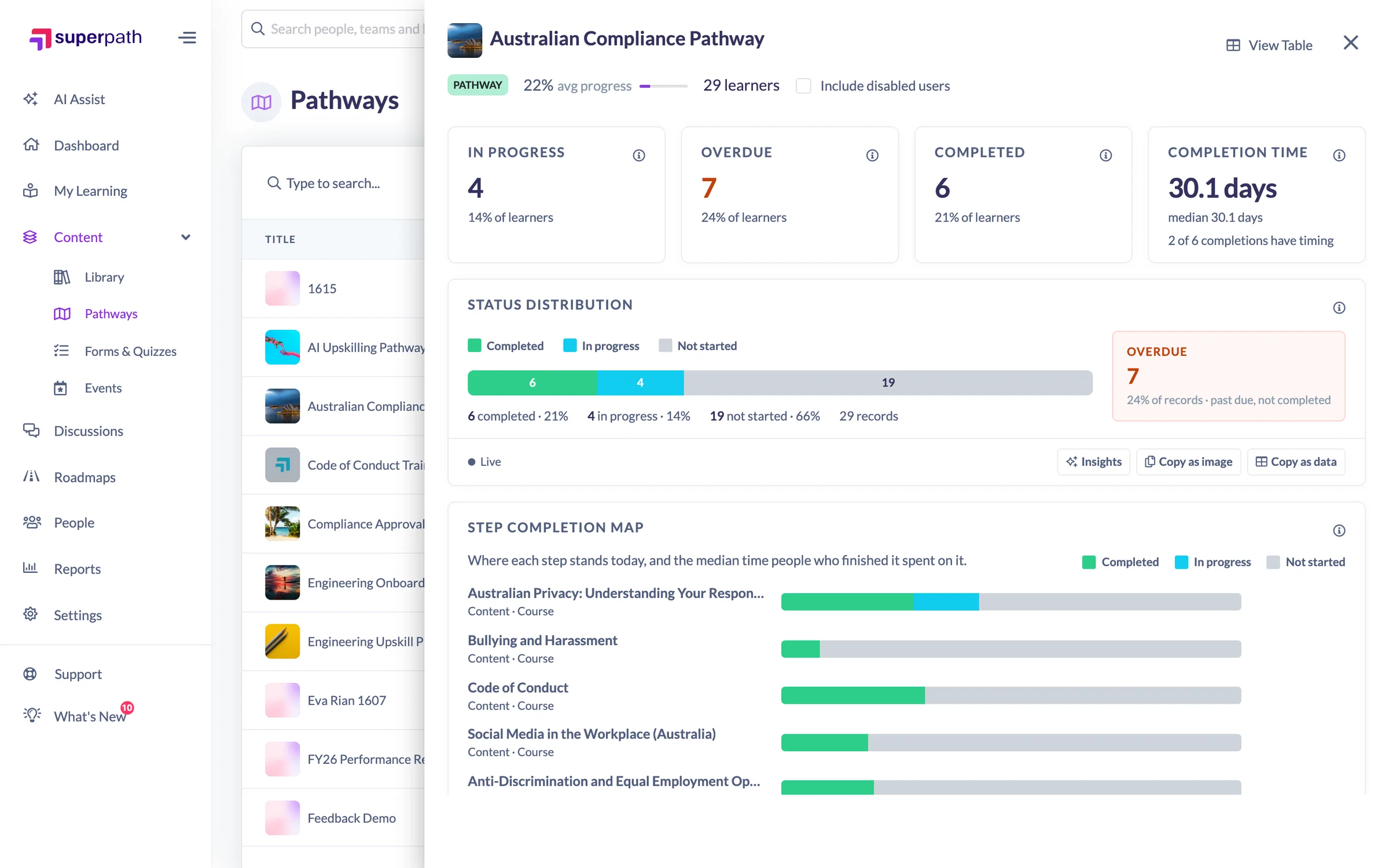This screenshot has width=1389, height=868.
Task: Open Forms & Quizzes menu item
Action: [x=130, y=351]
